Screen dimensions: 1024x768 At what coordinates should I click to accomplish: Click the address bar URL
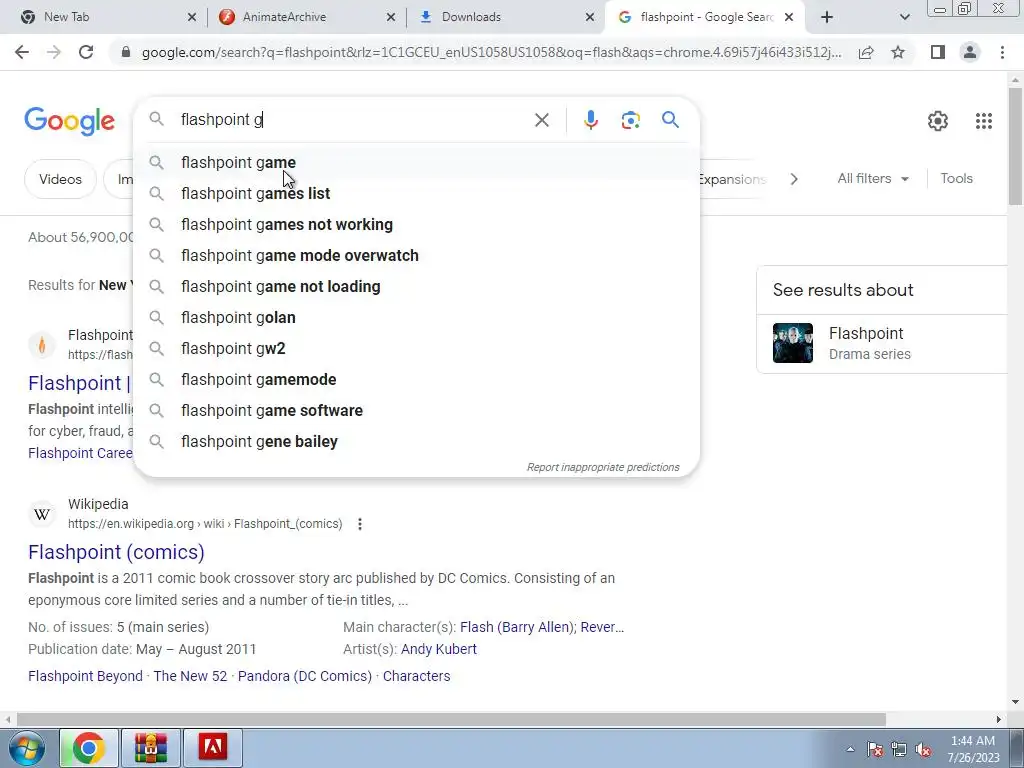[491, 52]
